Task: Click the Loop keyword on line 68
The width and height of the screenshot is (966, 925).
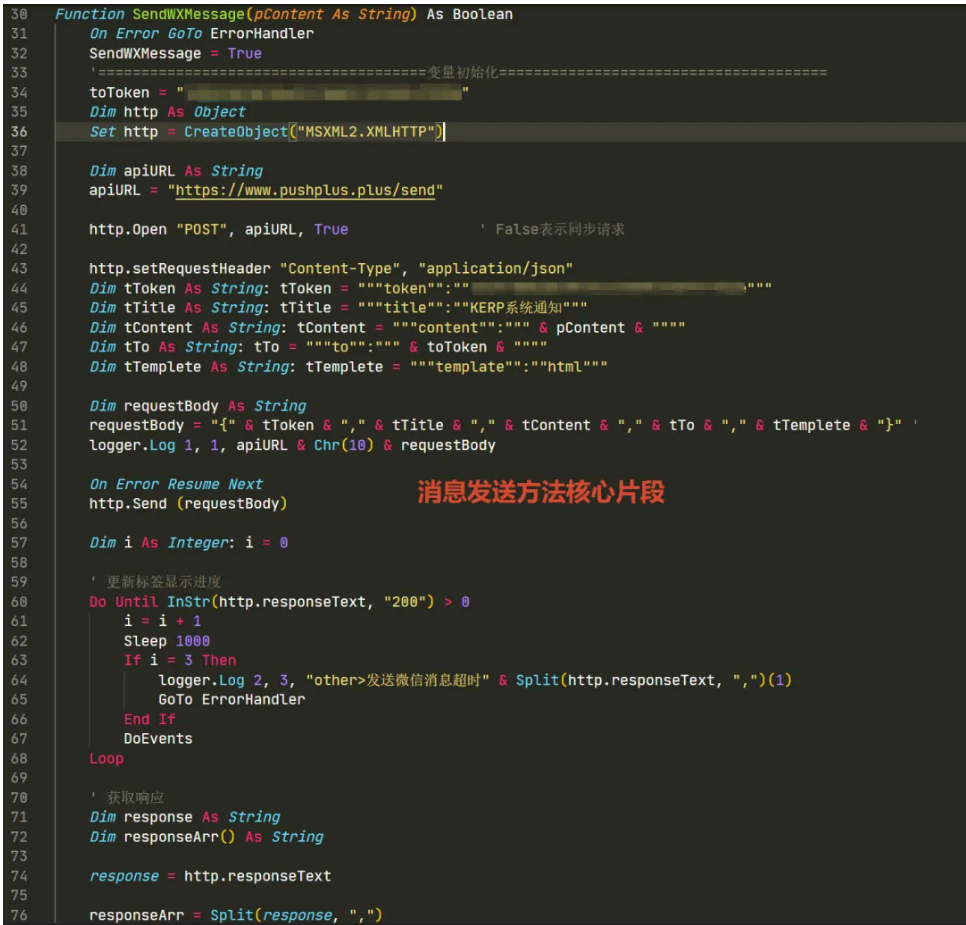Action: [x=107, y=759]
